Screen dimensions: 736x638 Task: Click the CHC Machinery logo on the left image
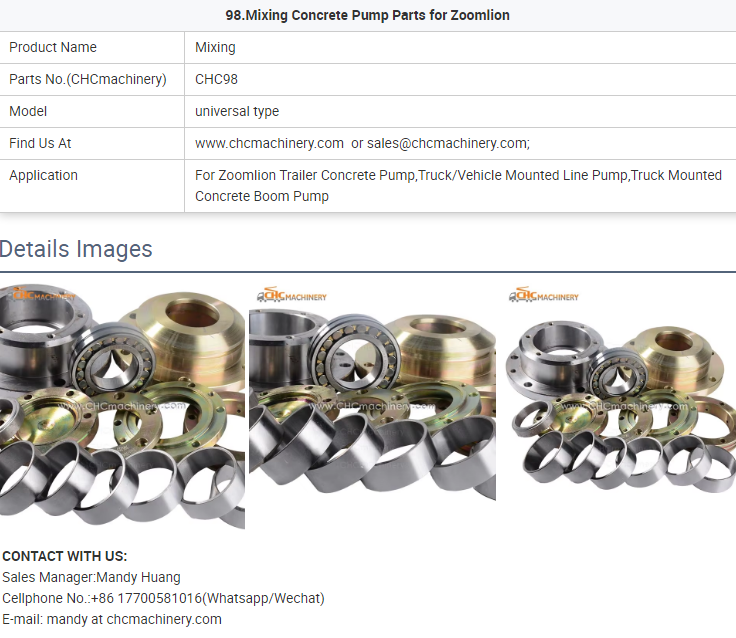pyautogui.click(x=43, y=295)
